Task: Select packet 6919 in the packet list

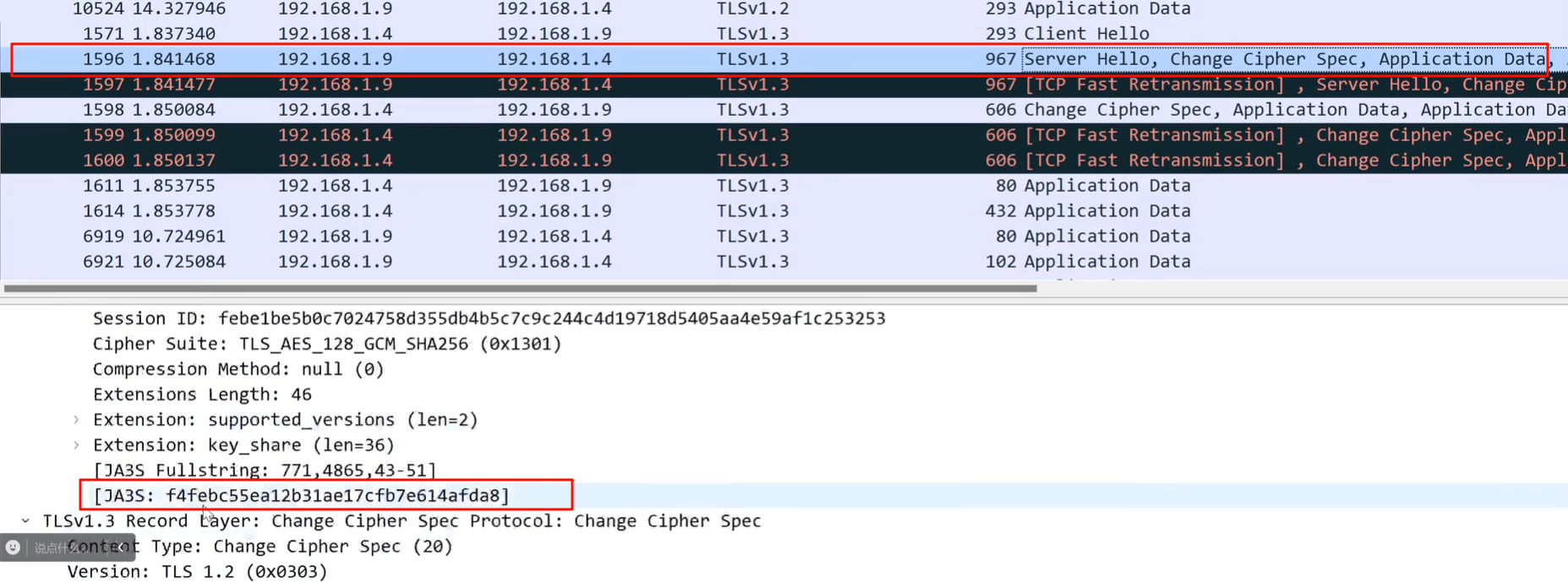Action: pyautogui.click(x=784, y=237)
